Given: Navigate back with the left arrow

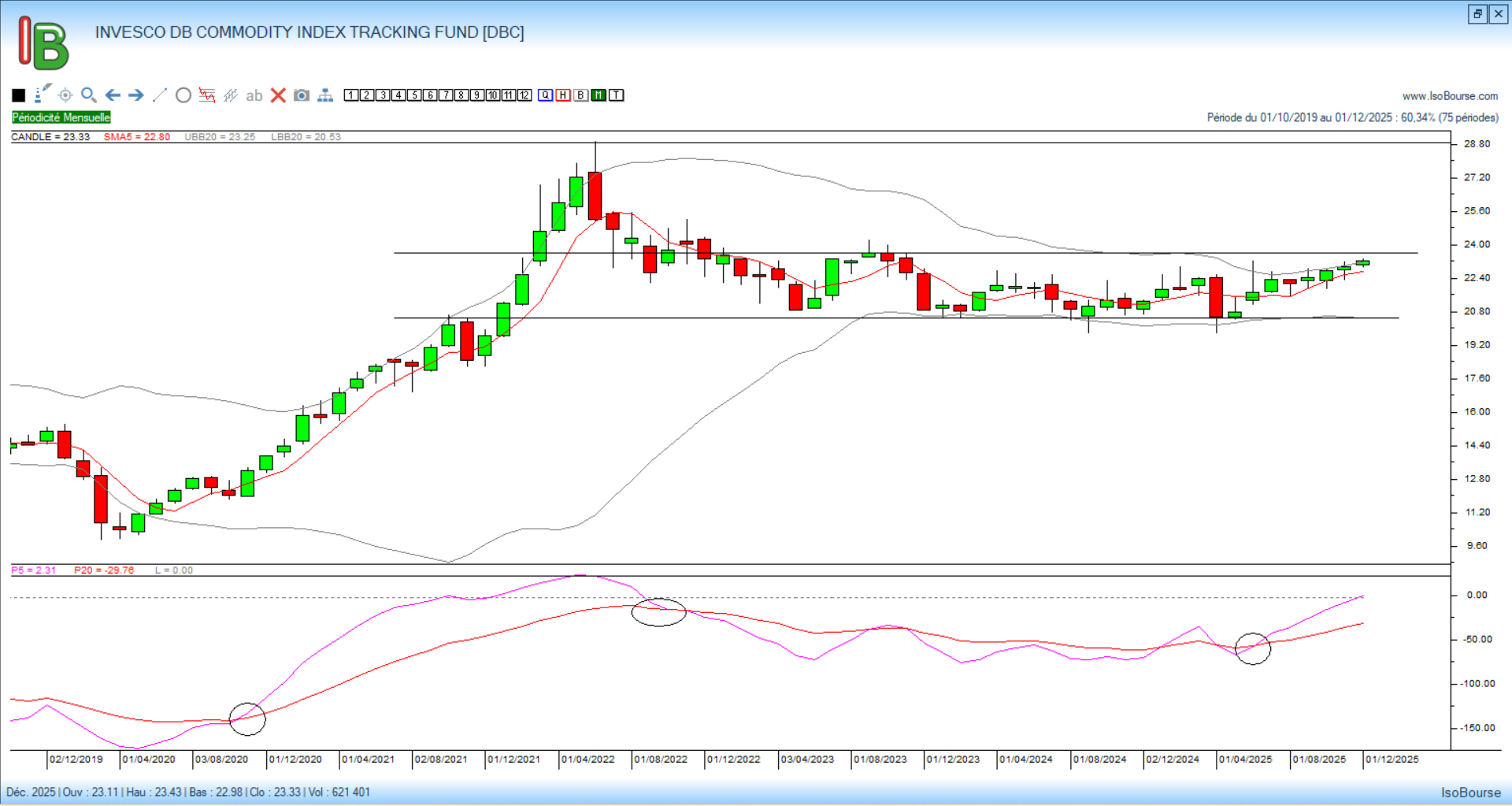Looking at the screenshot, I should 113,95.
